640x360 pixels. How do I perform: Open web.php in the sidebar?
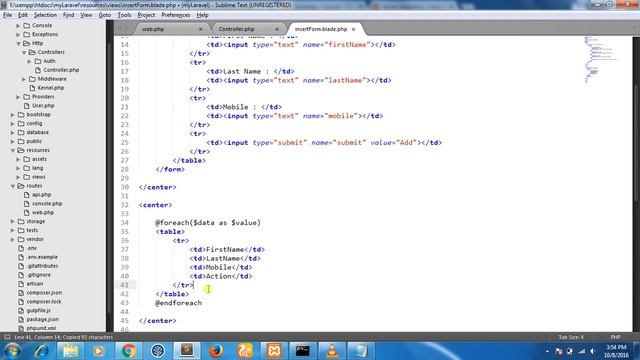click(x=43, y=213)
